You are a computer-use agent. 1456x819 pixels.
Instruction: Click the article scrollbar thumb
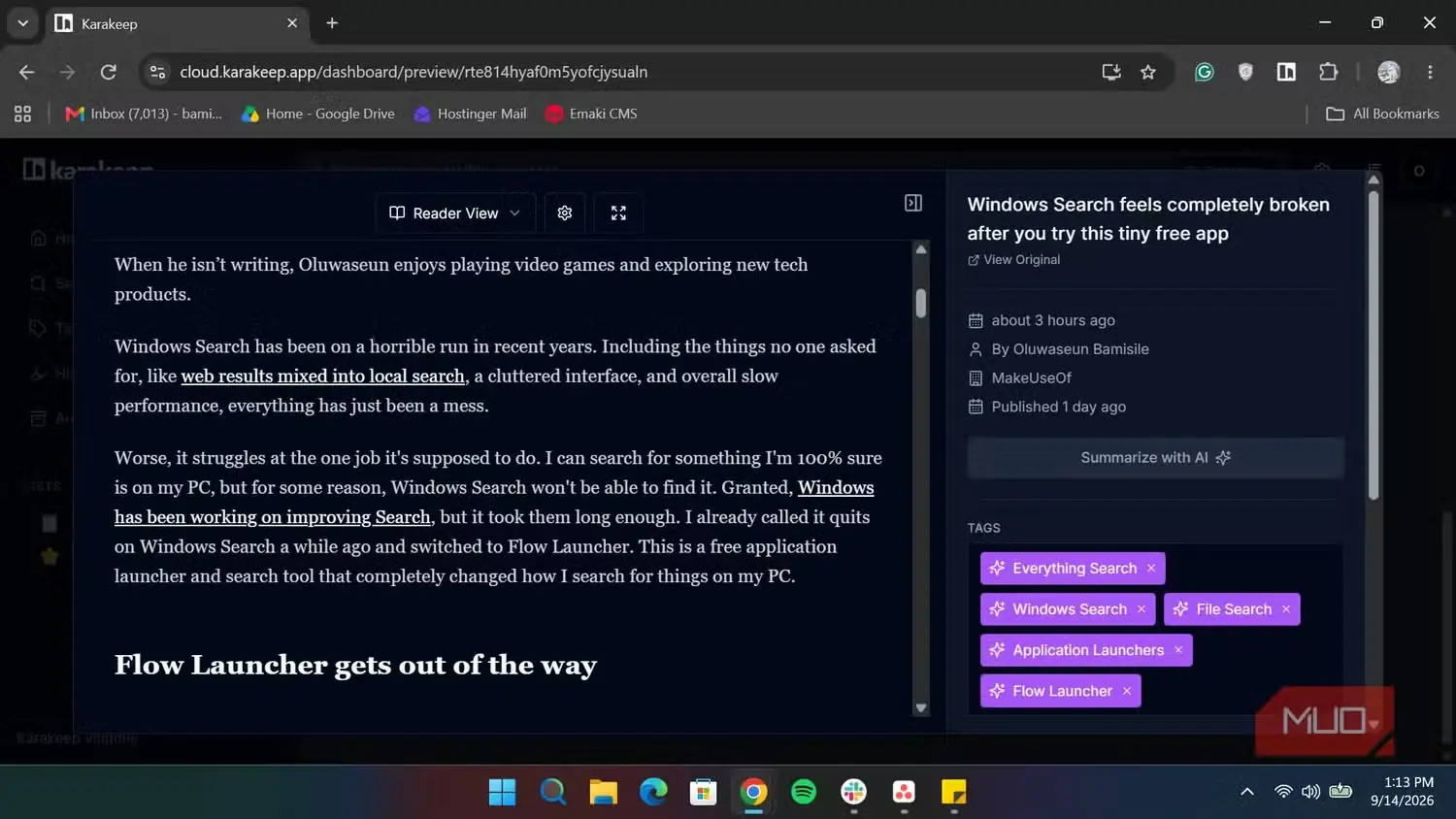pos(921,303)
